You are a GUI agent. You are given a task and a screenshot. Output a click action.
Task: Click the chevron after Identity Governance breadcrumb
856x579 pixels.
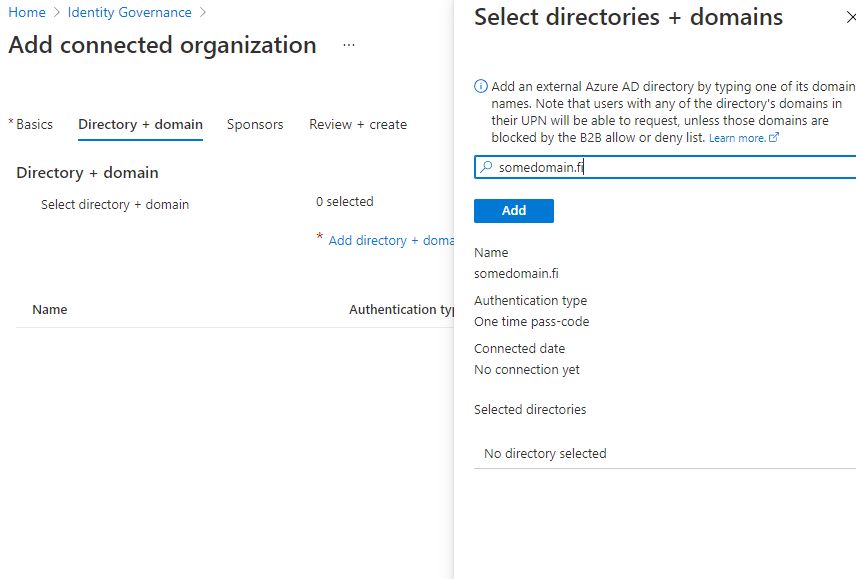point(203,13)
